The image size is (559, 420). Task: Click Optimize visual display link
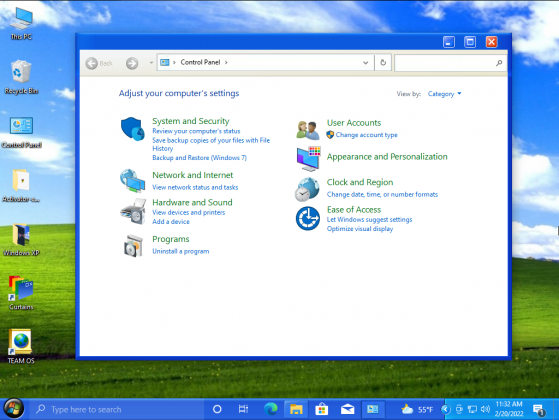coord(360,229)
